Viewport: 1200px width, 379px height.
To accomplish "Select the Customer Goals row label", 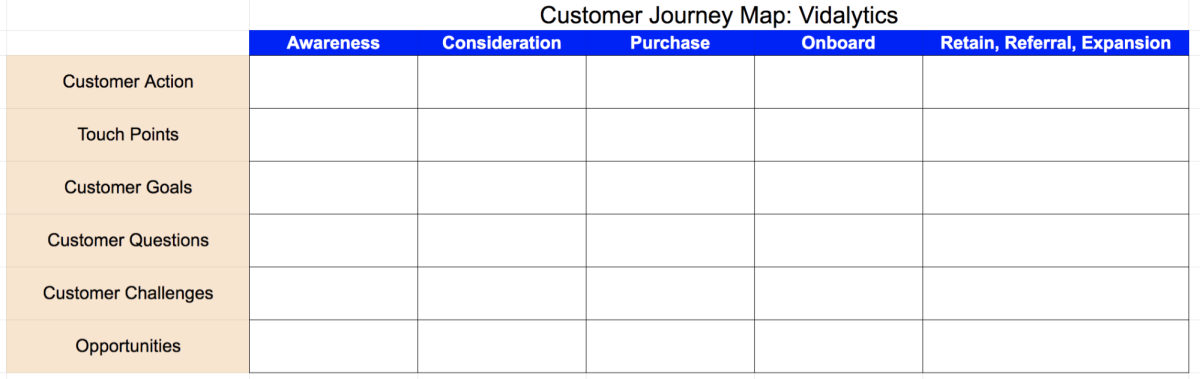I will click(128, 188).
